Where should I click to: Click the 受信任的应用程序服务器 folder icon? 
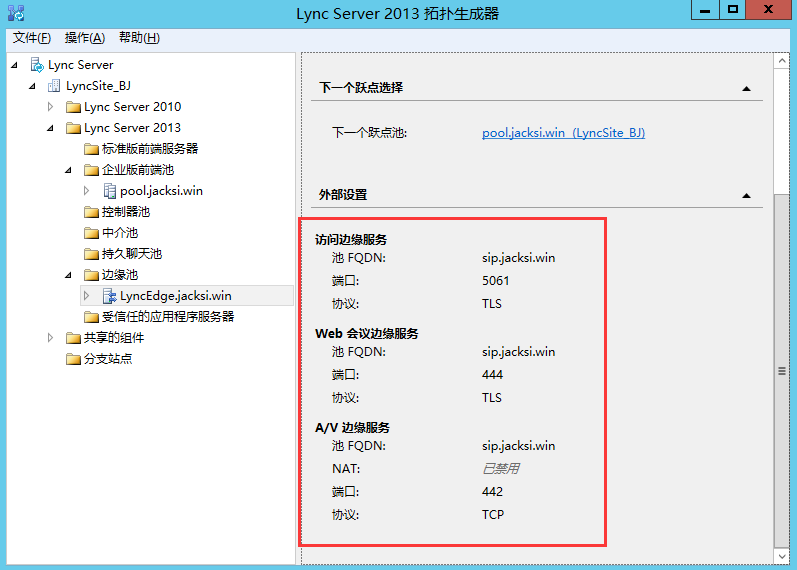coord(91,317)
